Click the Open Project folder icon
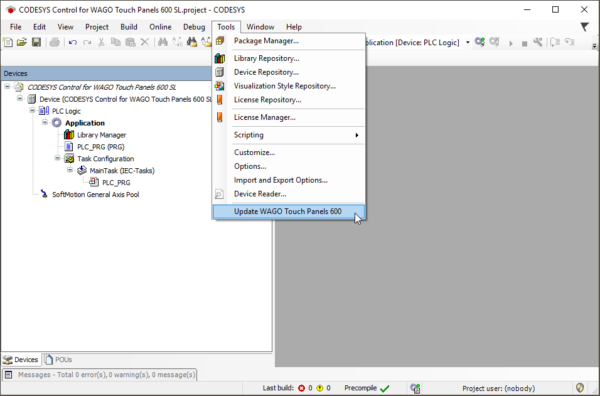 [x=22, y=42]
